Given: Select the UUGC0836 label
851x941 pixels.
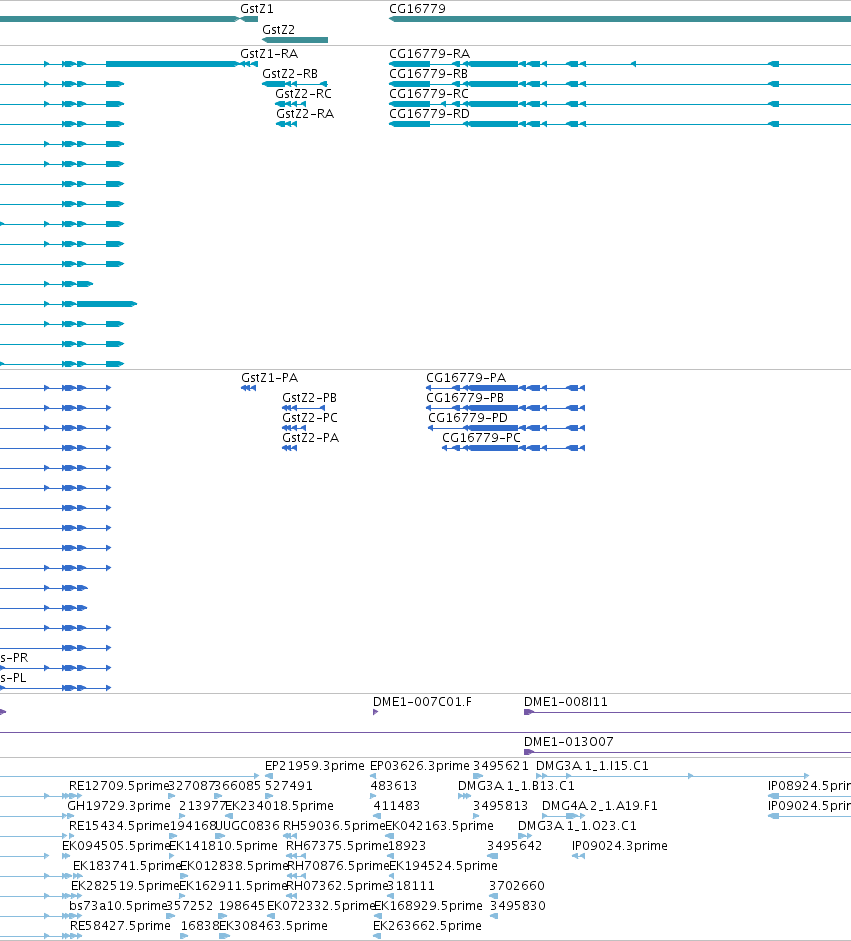Looking at the screenshot, I should [247, 826].
